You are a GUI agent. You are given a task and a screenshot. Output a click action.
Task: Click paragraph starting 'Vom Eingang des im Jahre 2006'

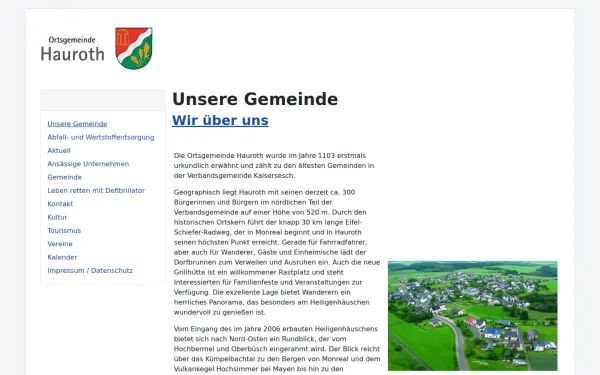point(277,349)
